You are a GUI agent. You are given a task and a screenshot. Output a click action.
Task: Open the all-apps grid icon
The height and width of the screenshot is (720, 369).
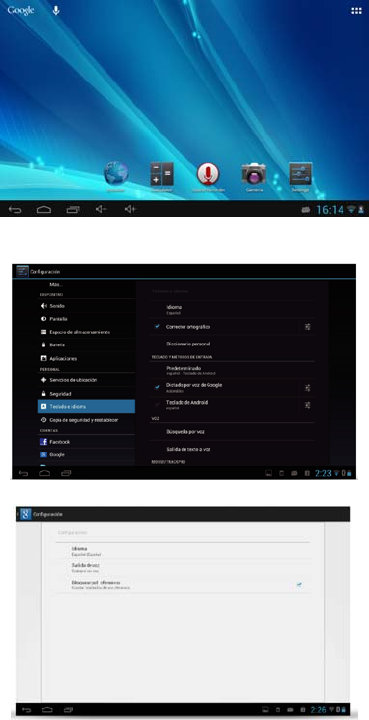(356, 11)
